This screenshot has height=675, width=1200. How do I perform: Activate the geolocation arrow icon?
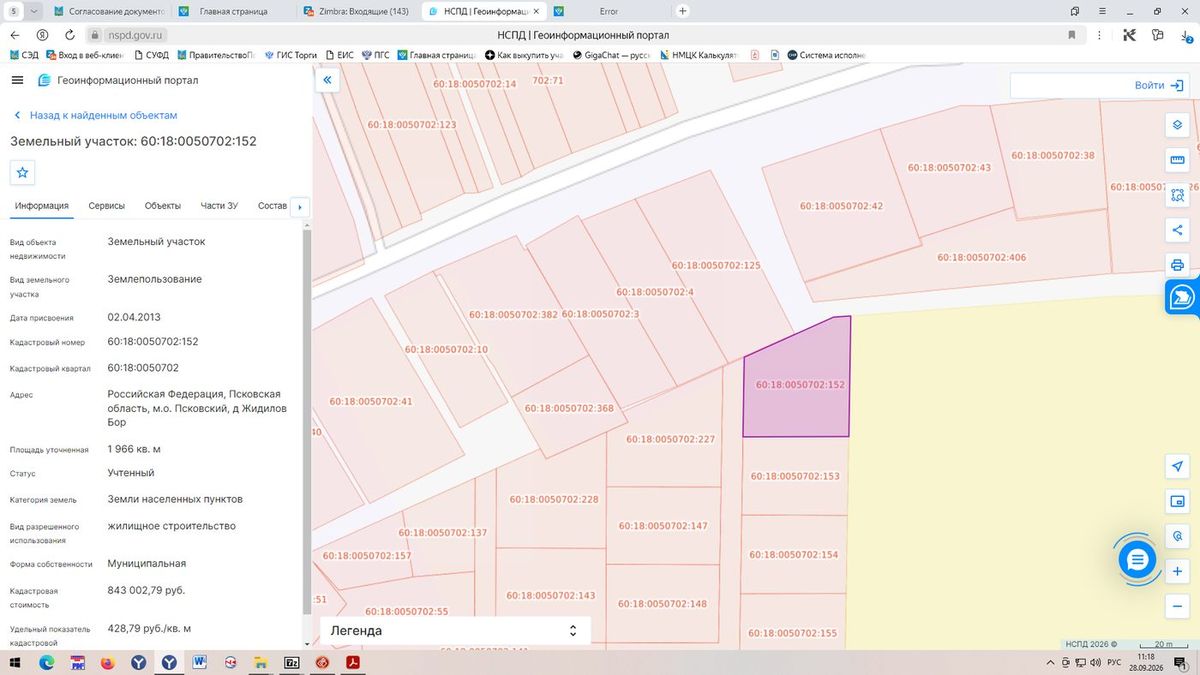pos(1177,466)
